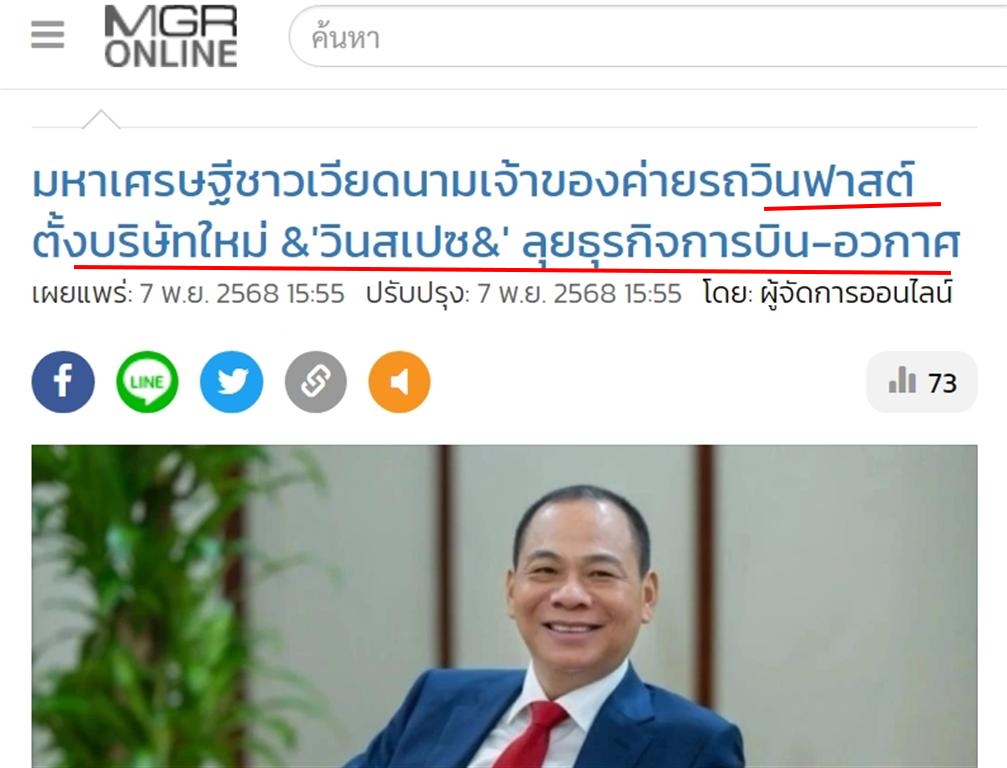Select the ปรับปรุง updated date text

click(x=523, y=293)
